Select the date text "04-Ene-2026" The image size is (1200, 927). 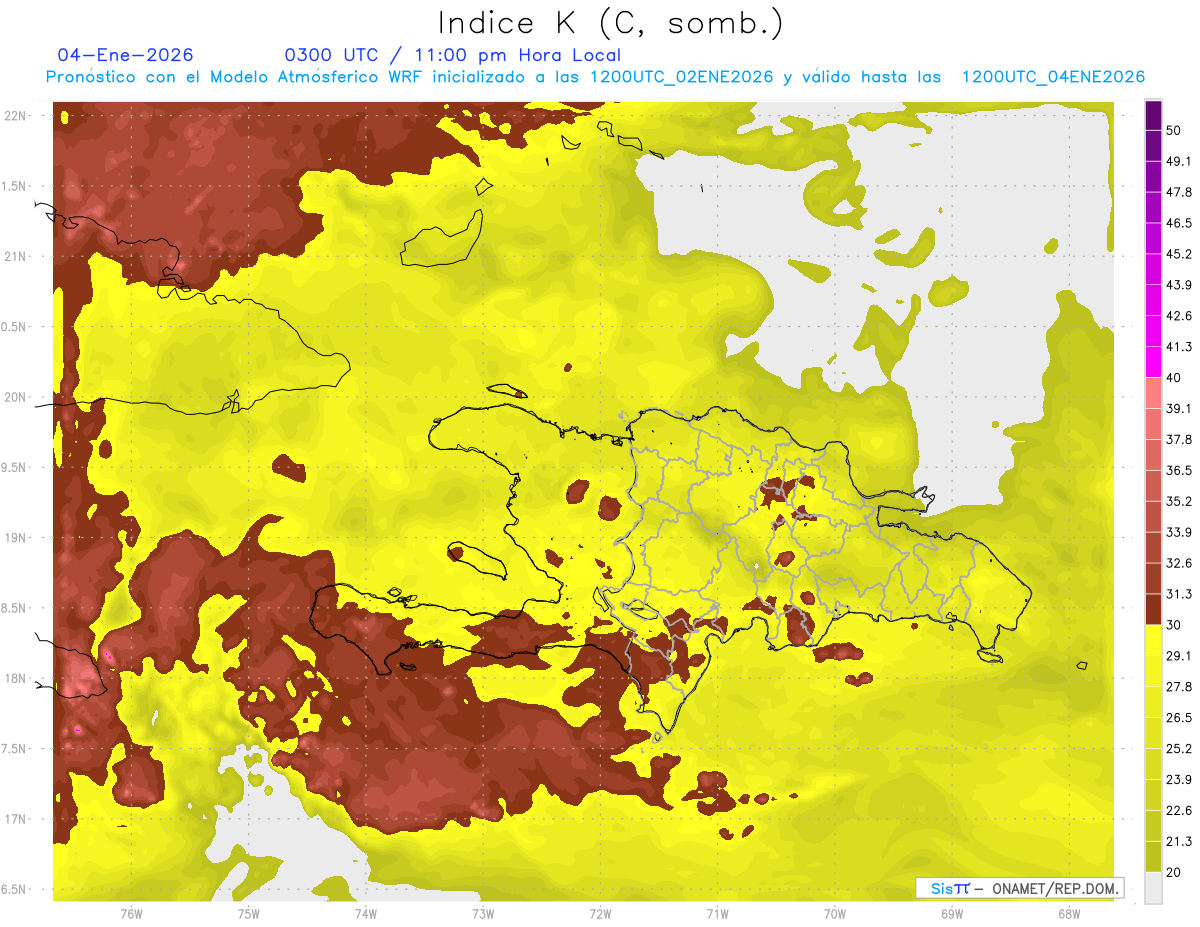click(126, 55)
